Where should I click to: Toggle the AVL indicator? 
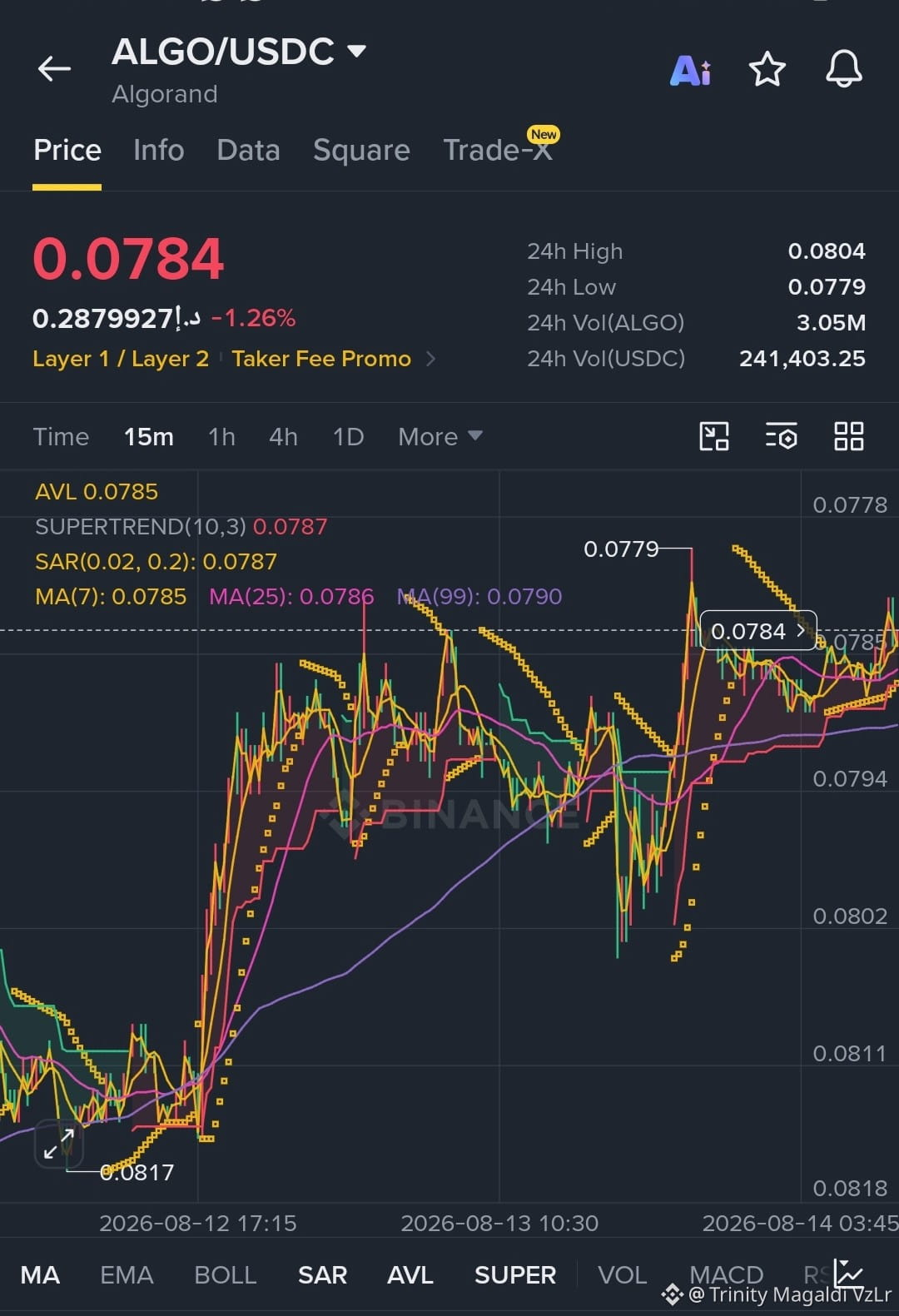click(x=410, y=1274)
